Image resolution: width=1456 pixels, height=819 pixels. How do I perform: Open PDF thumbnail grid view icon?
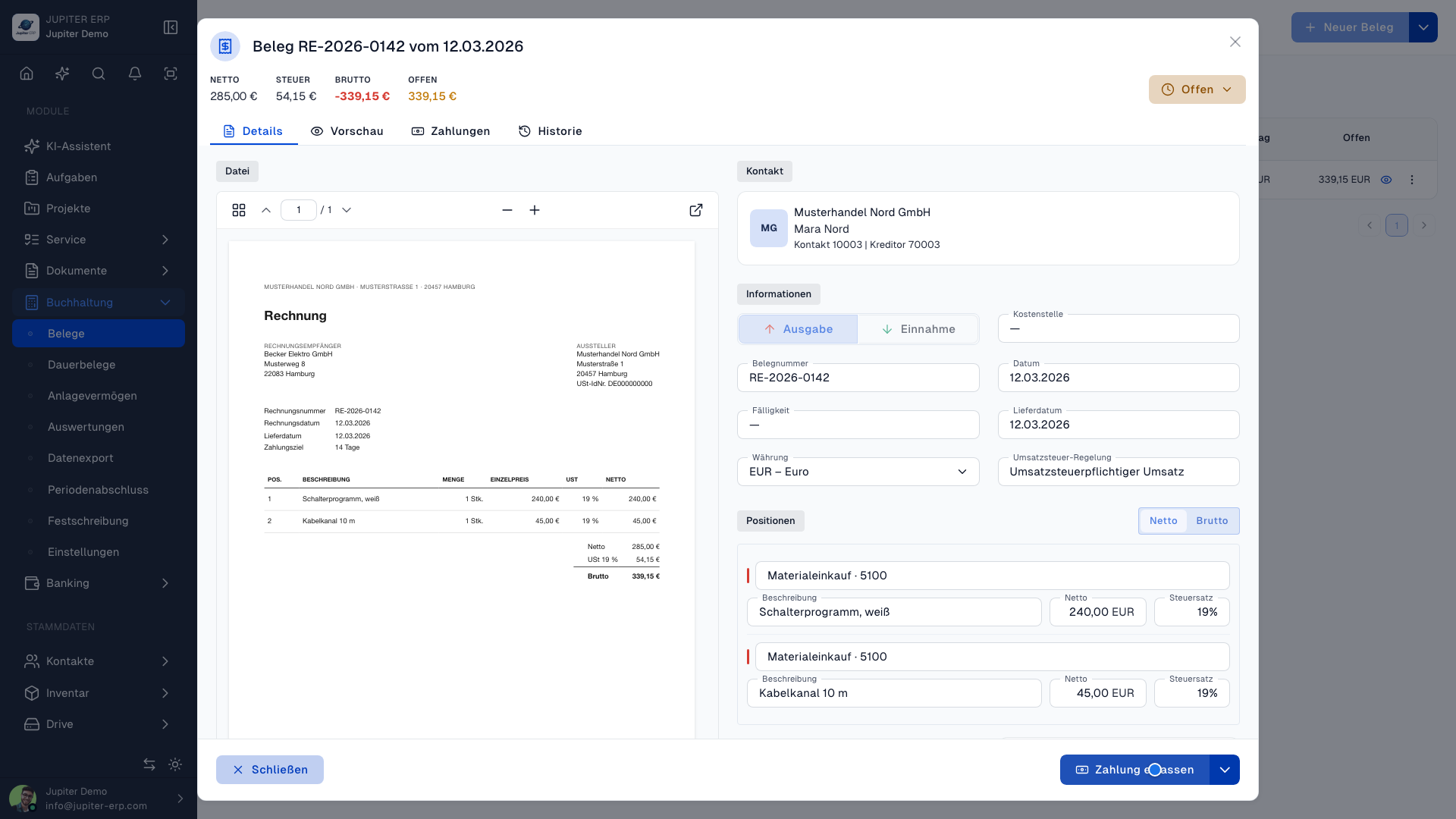click(x=239, y=210)
